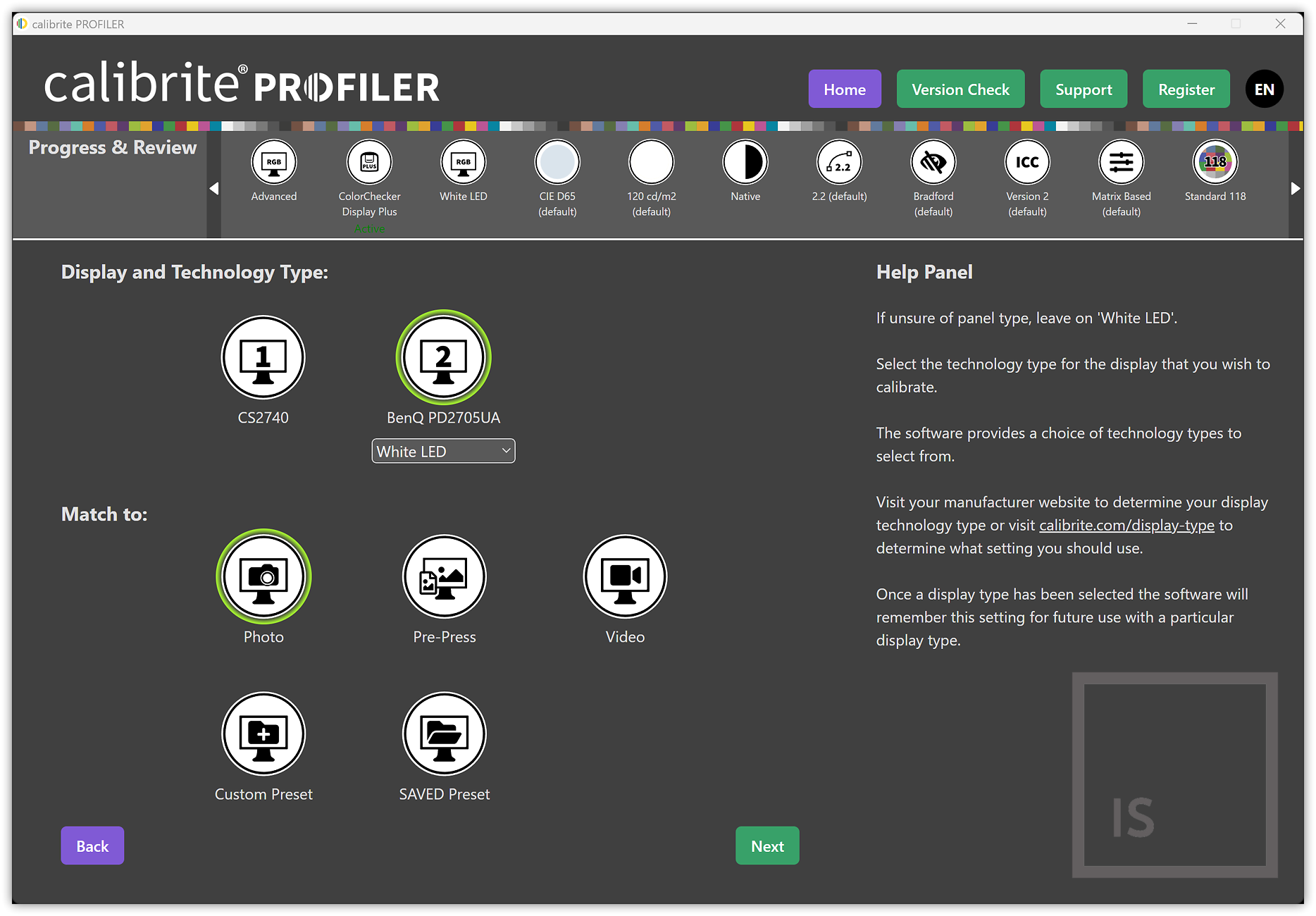The image size is (1316, 916).
Task: Open the Advanced RGB settings icon
Action: (273, 162)
